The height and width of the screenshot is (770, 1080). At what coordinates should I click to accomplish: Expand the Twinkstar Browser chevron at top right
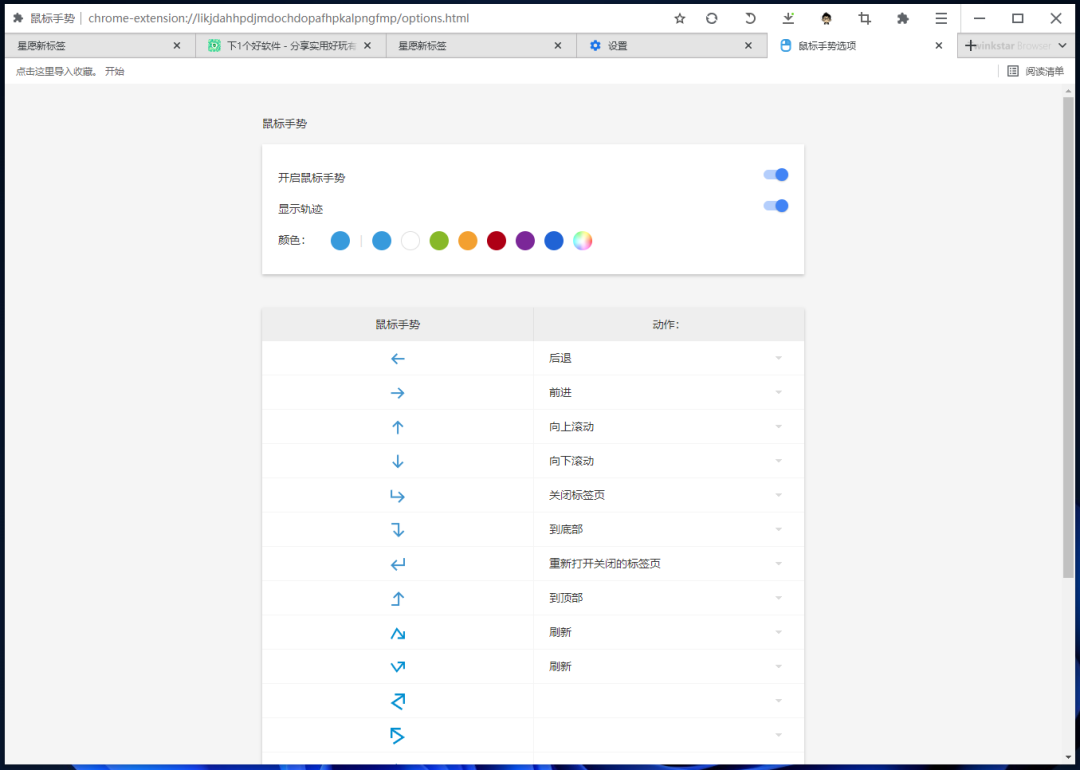click(1062, 45)
